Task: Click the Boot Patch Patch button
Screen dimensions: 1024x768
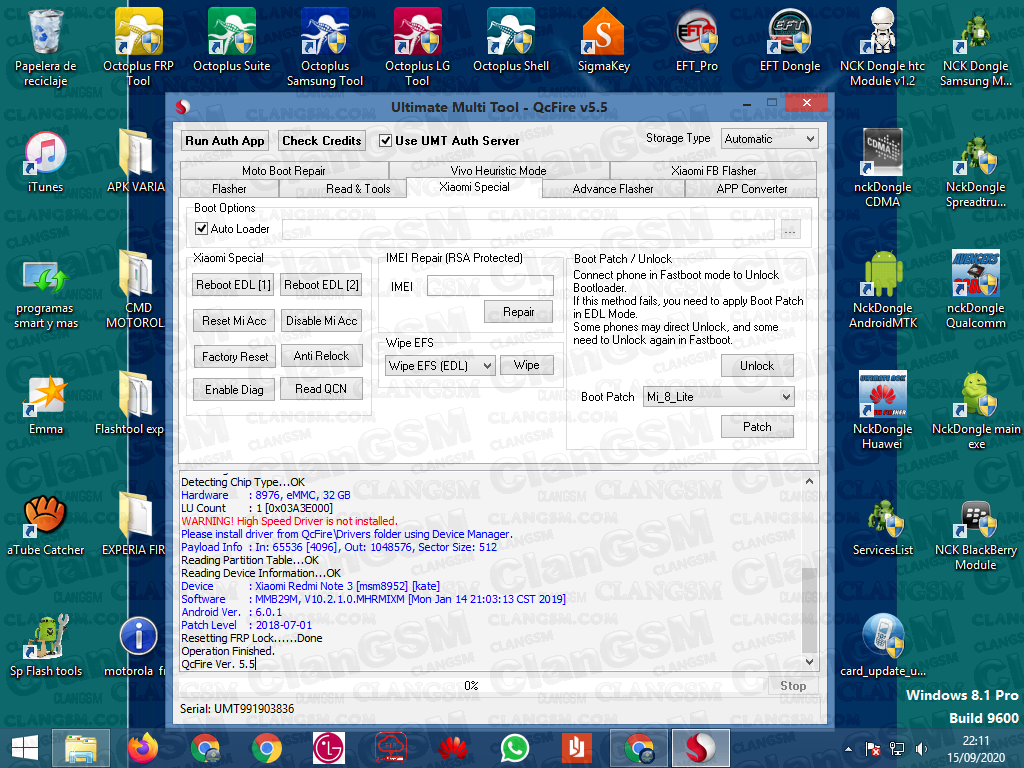Action: pyautogui.click(x=757, y=426)
